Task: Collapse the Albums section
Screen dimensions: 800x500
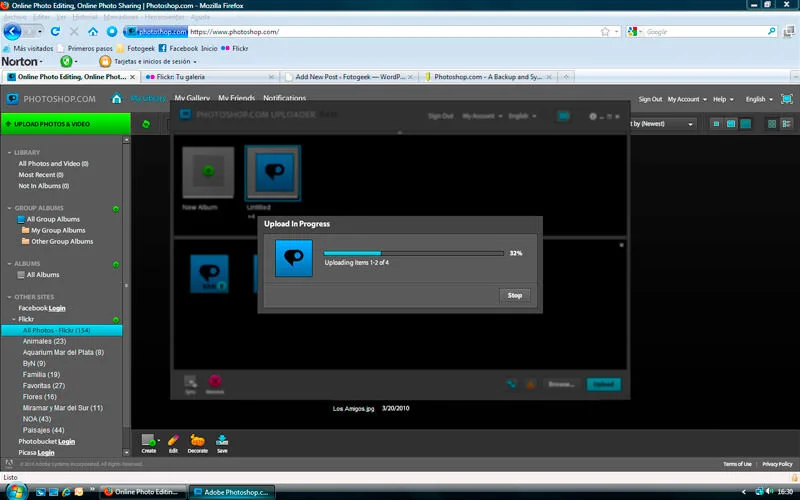Action: coord(9,264)
